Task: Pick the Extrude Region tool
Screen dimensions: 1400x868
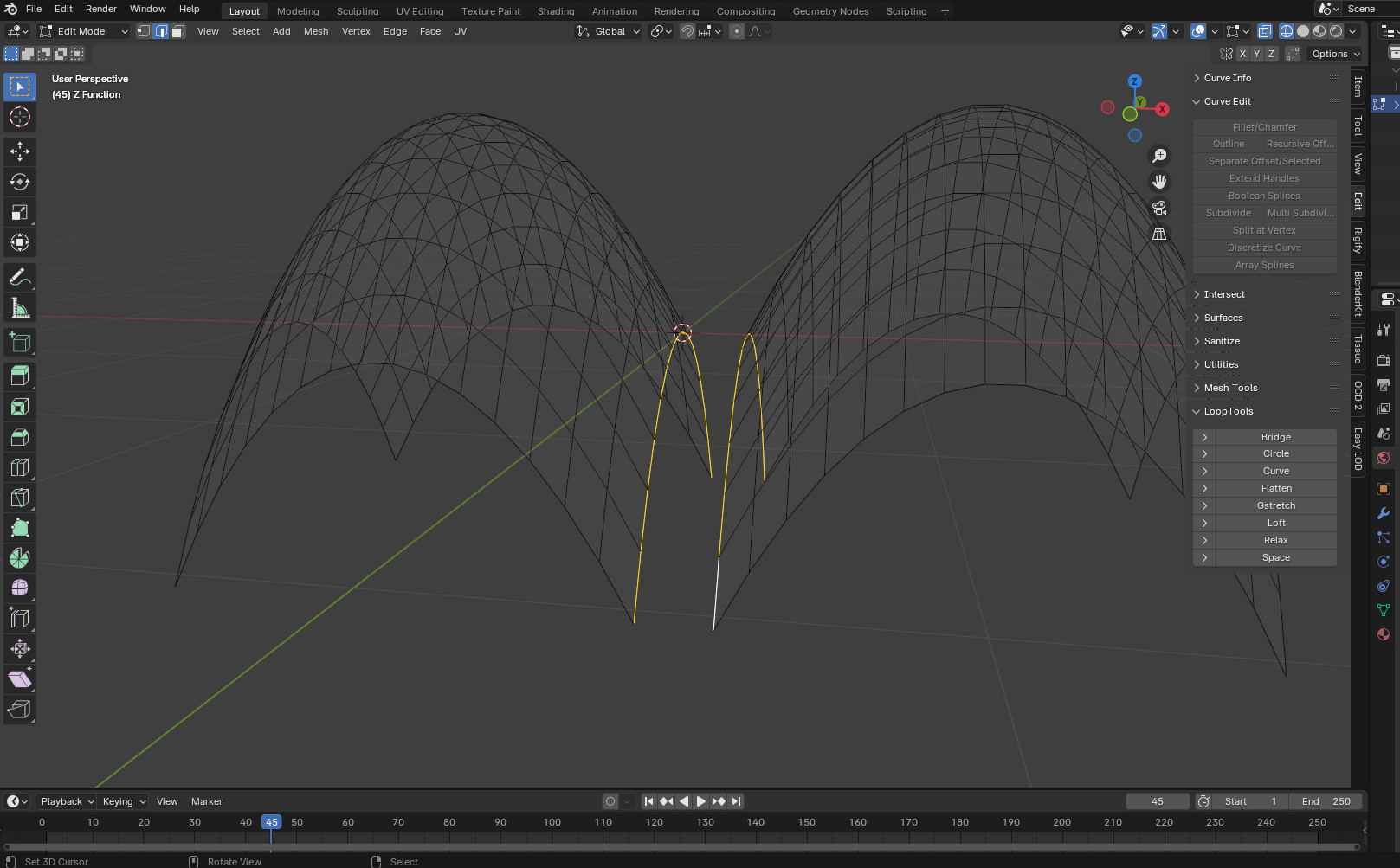Action: point(20,375)
